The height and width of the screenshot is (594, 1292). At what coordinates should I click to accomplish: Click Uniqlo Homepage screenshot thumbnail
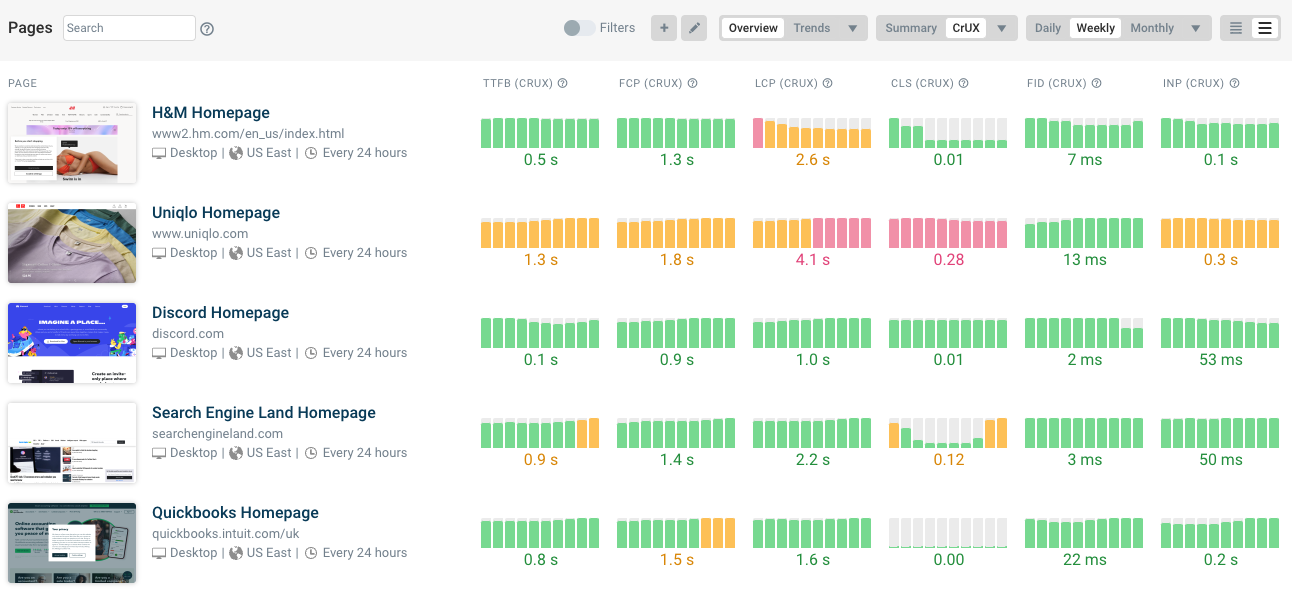point(72,243)
